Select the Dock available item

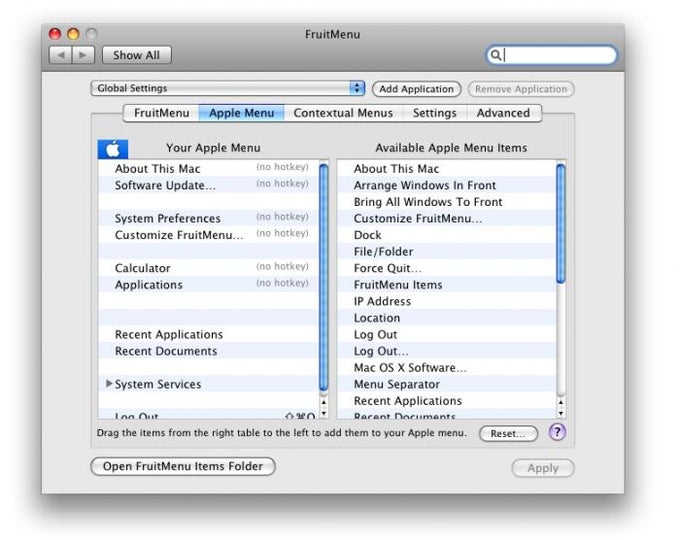coord(447,235)
